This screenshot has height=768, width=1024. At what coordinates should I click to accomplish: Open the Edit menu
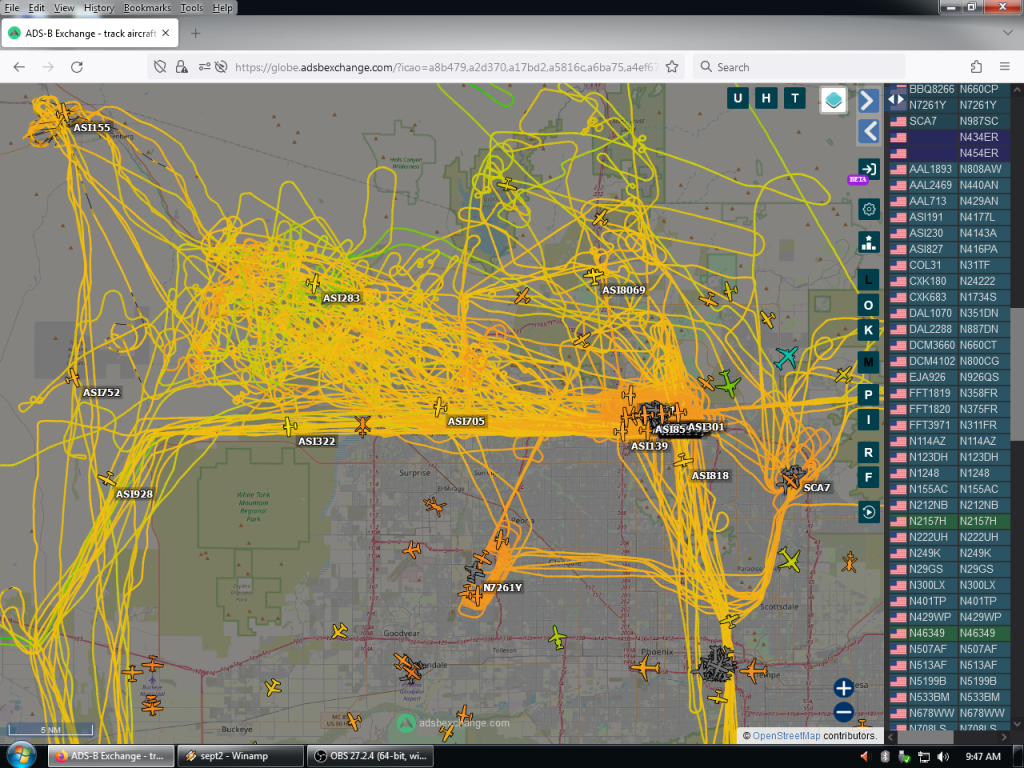click(x=37, y=8)
